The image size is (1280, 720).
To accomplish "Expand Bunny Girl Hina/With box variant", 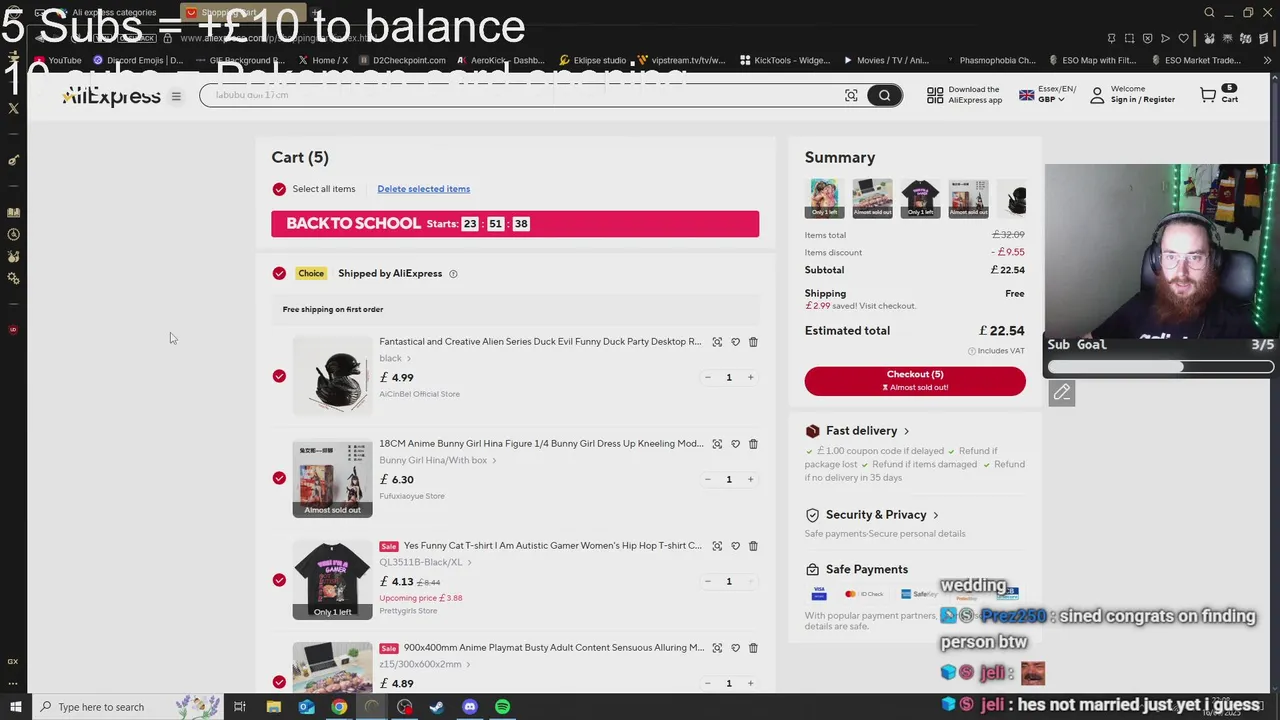I will click(x=438, y=460).
